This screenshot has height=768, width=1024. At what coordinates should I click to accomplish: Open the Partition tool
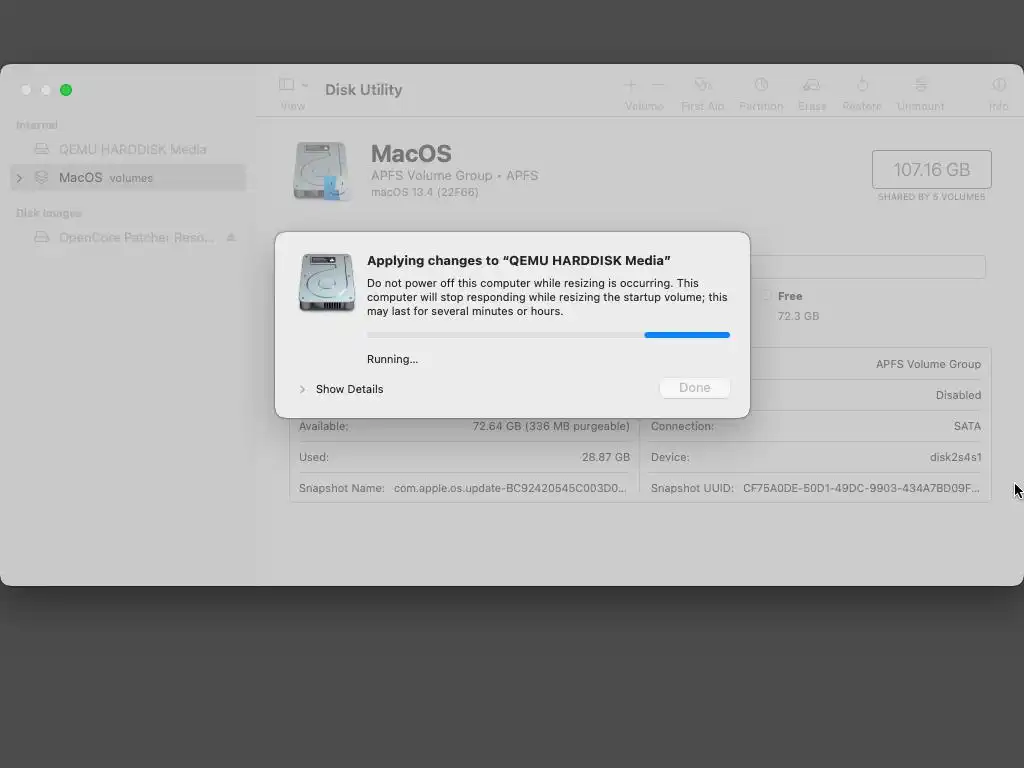click(x=761, y=85)
